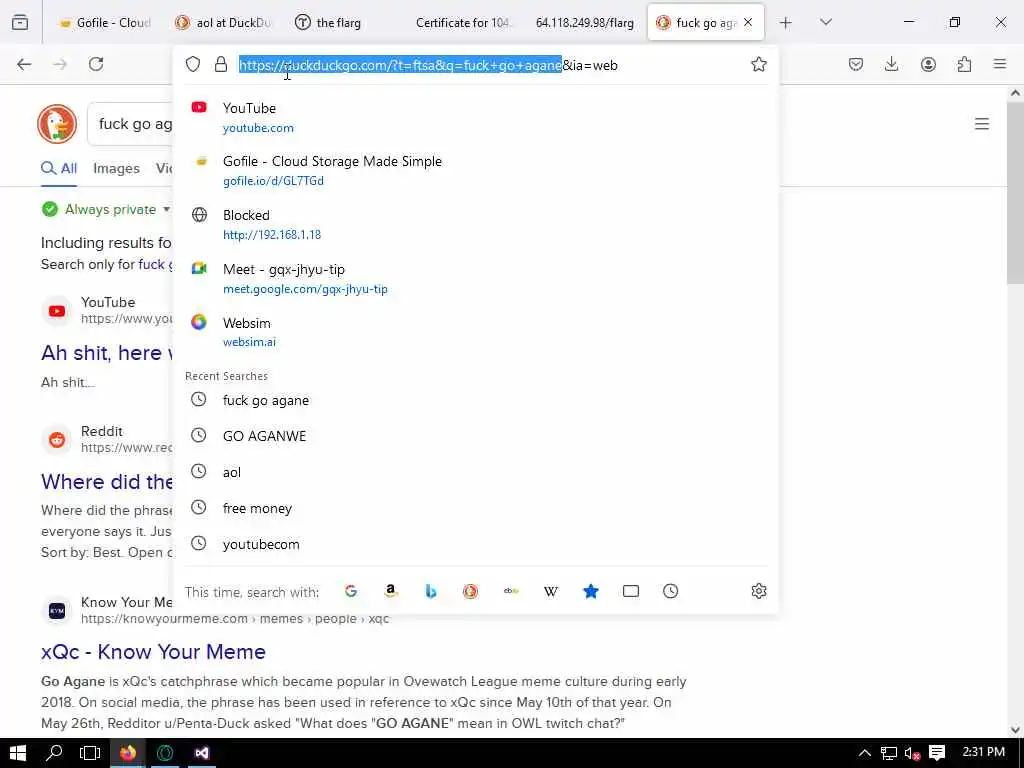Click the DuckDuckGo logo

[x=57, y=123]
